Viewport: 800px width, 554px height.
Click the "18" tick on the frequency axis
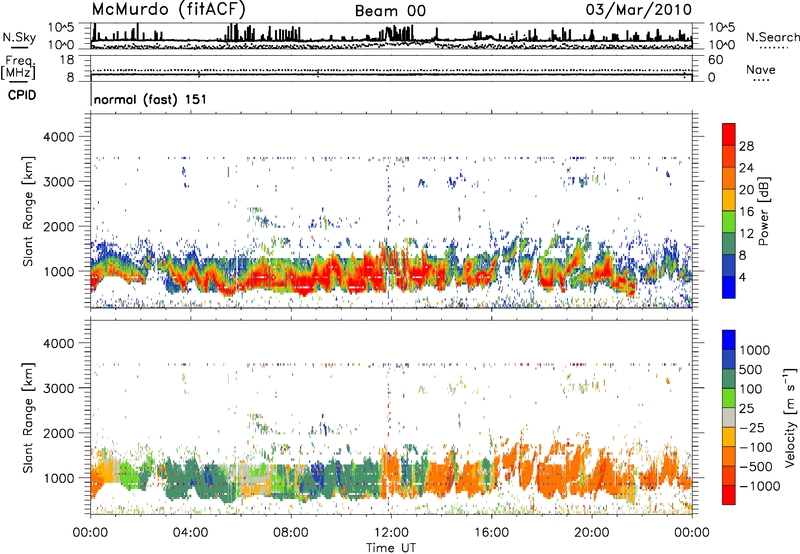tap(67, 60)
